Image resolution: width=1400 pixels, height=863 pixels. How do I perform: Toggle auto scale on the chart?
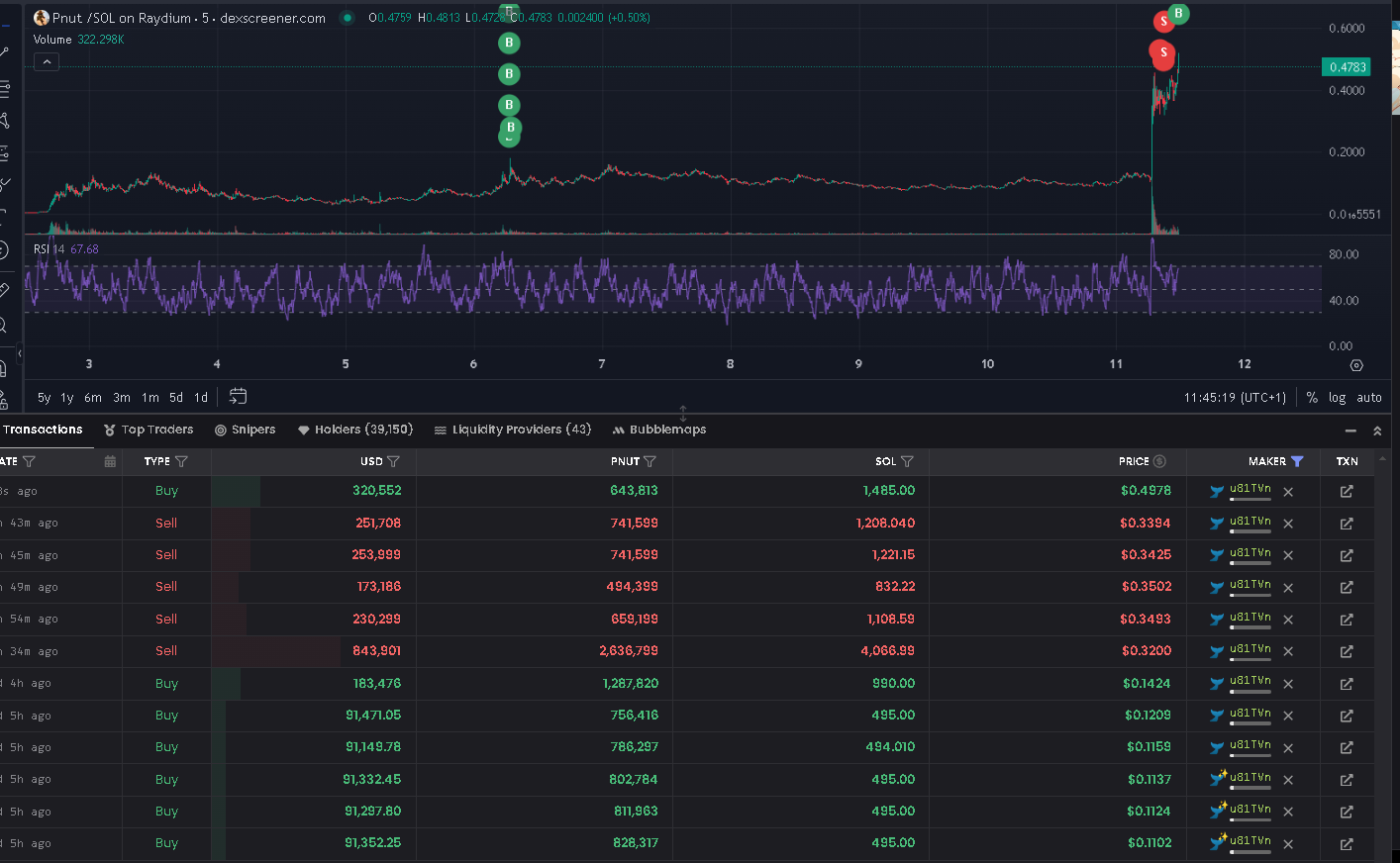tap(1369, 397)
